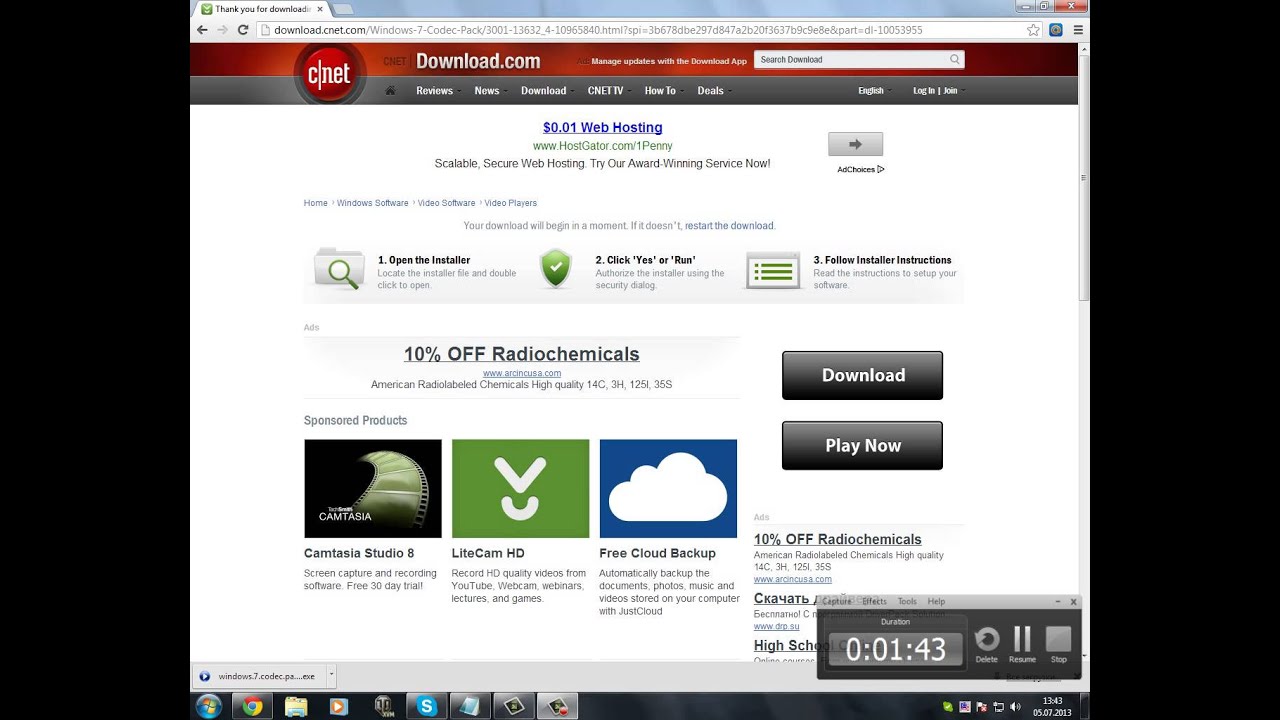1280x720 pixels.
Task: Open Help menu in recorder widget
Action: (x=936, y=601)
